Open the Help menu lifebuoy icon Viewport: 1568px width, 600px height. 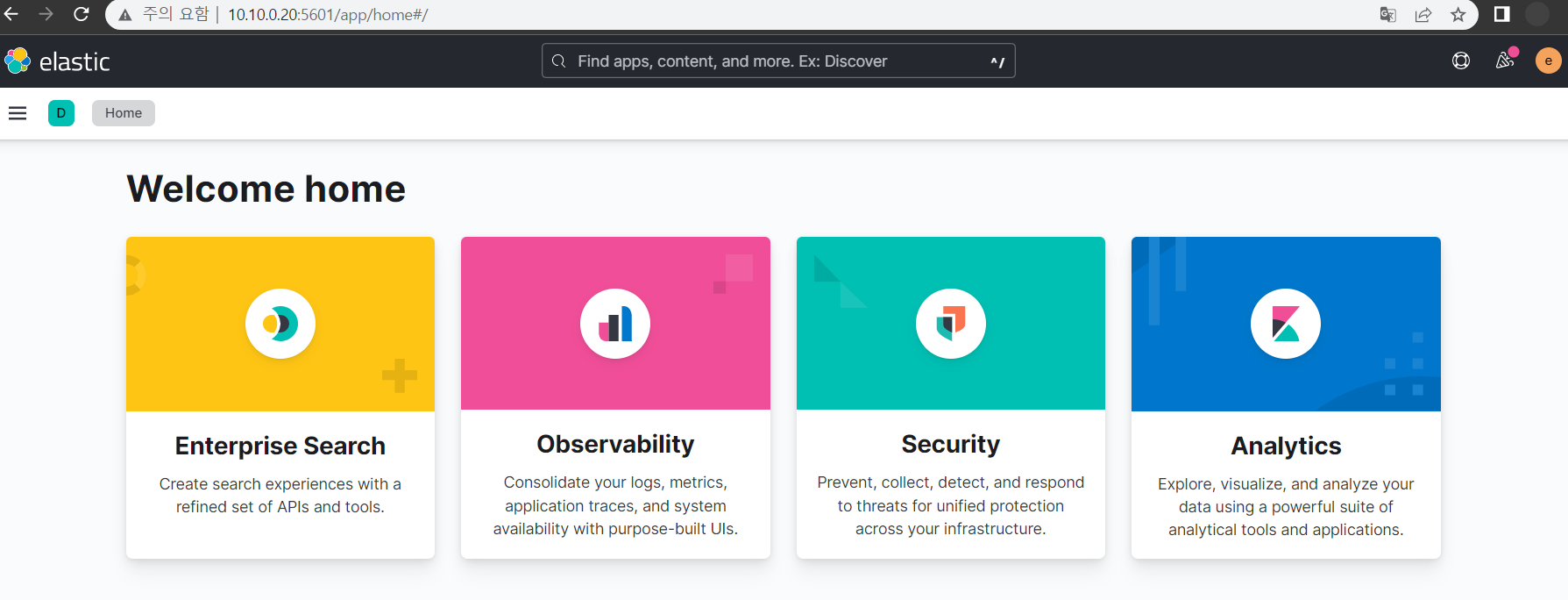(x=1461, y=61)
